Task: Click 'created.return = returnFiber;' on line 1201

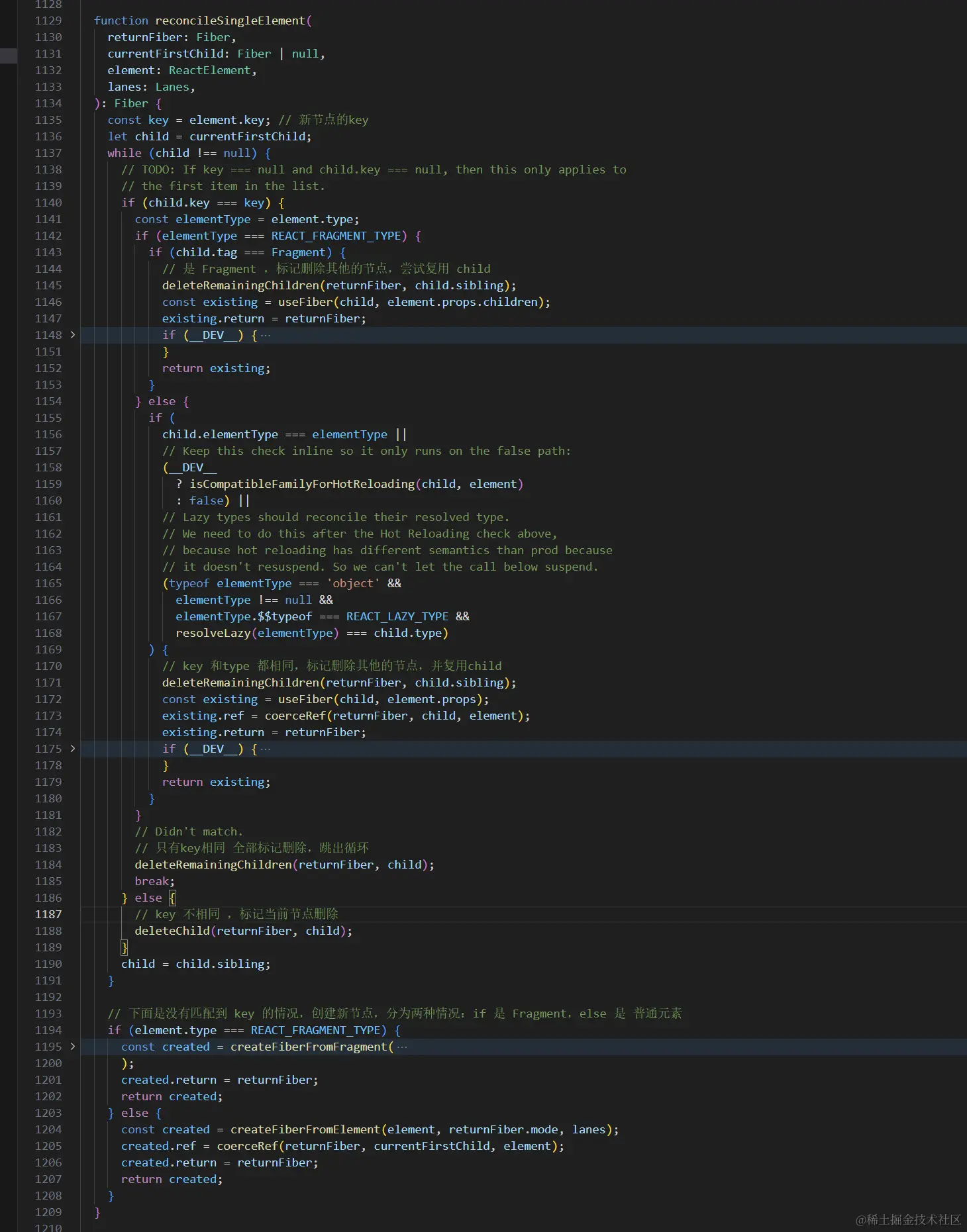Action: tap(220, 1080)
